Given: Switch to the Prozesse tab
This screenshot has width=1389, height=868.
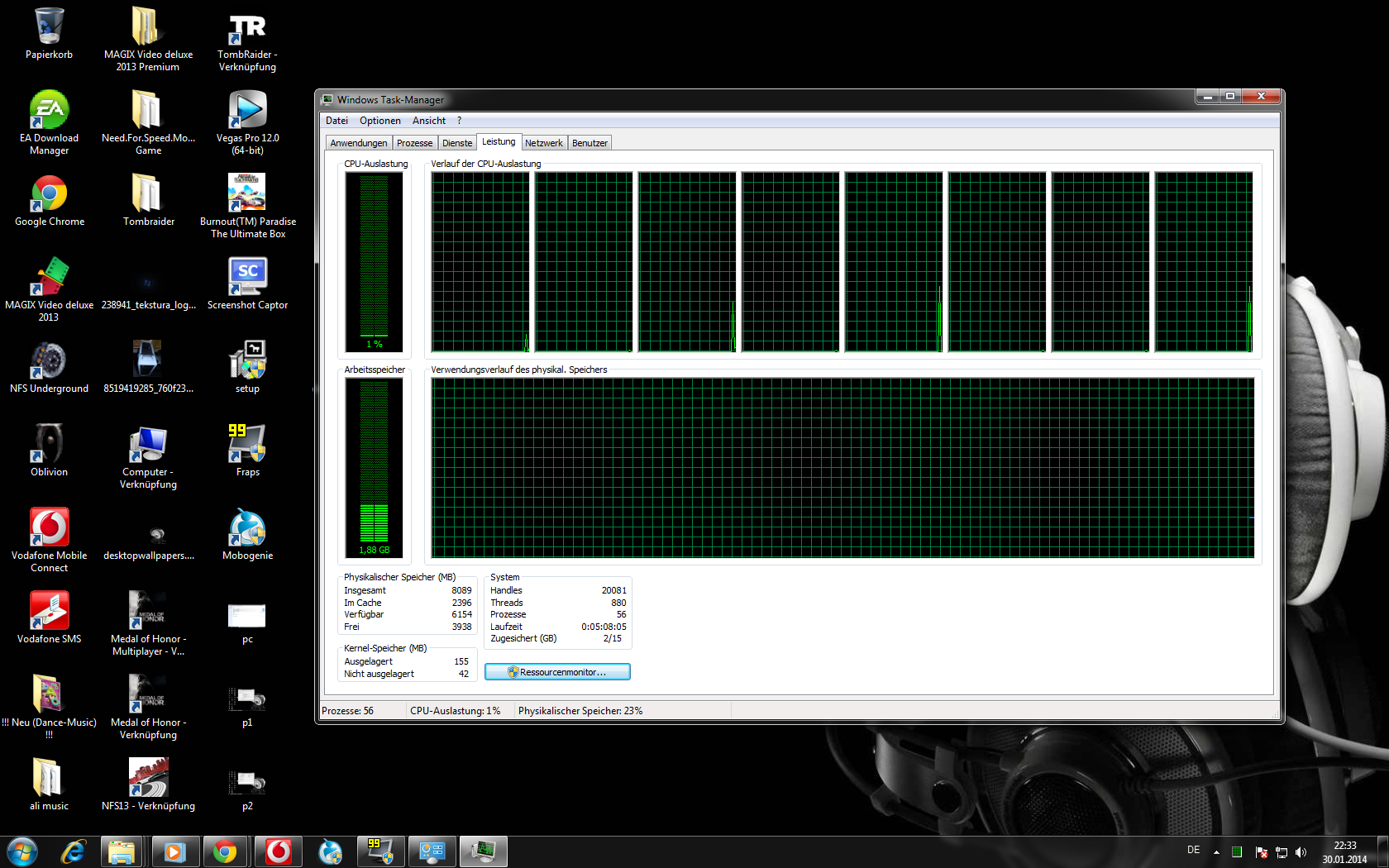Looking at the screenshot, I should 414,143.
